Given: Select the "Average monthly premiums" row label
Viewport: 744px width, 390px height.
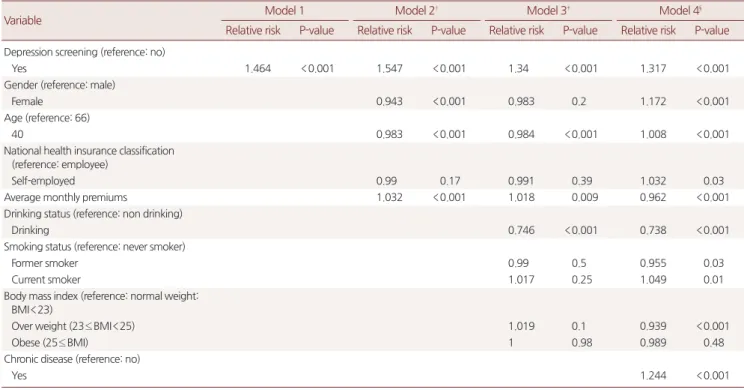Looking at the screenshot, I should pyautogui.click(x=65, y=197).
